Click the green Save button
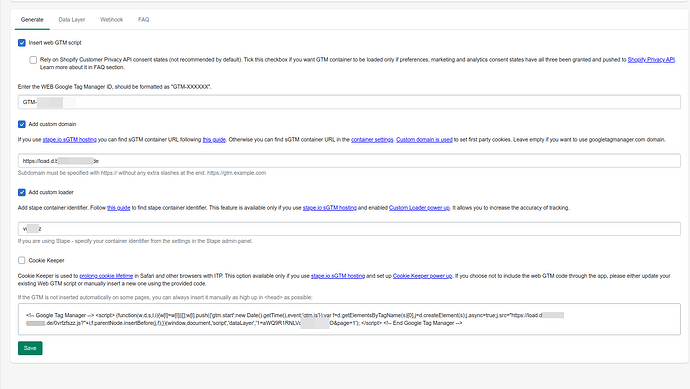The image size is (690, 389). (30, 348)
